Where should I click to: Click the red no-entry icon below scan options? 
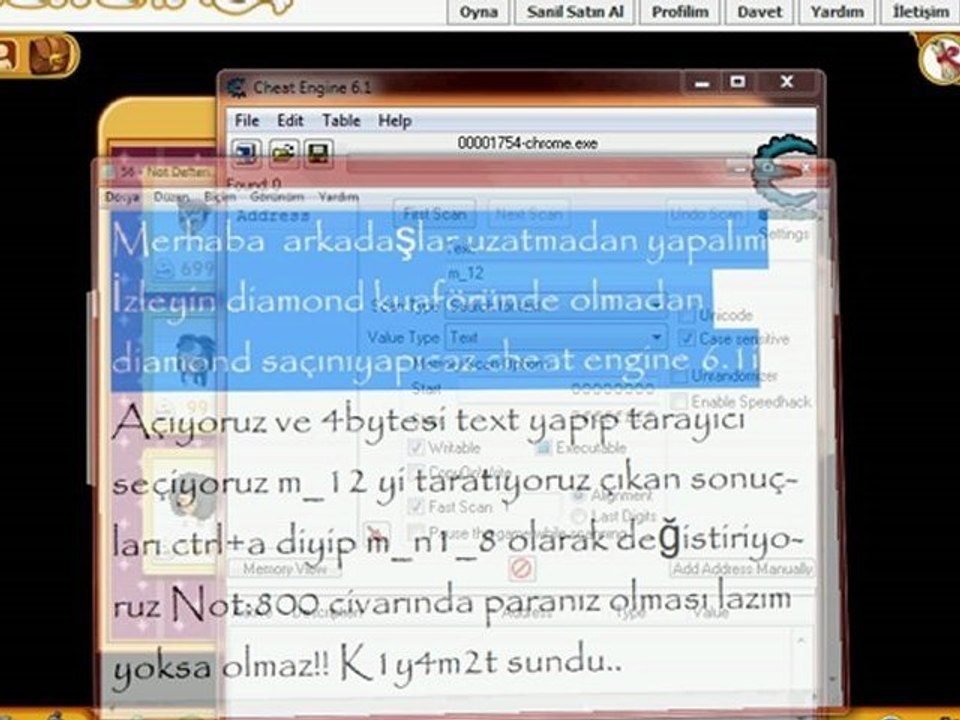521,568
